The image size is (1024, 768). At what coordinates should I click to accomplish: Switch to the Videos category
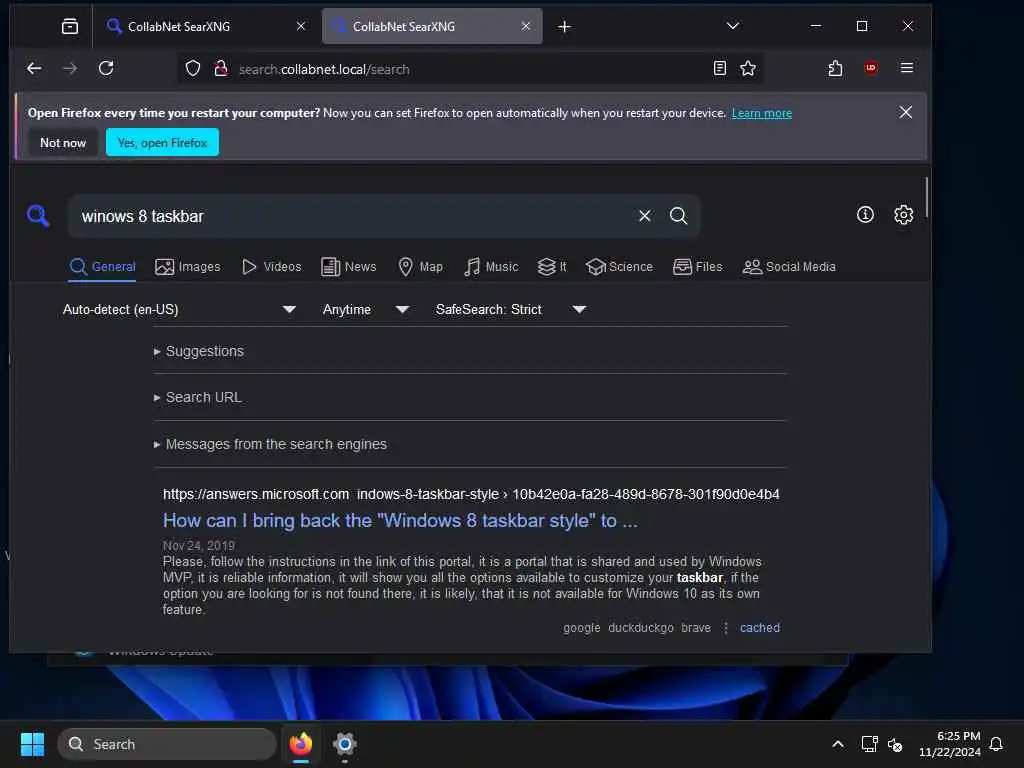272,267
